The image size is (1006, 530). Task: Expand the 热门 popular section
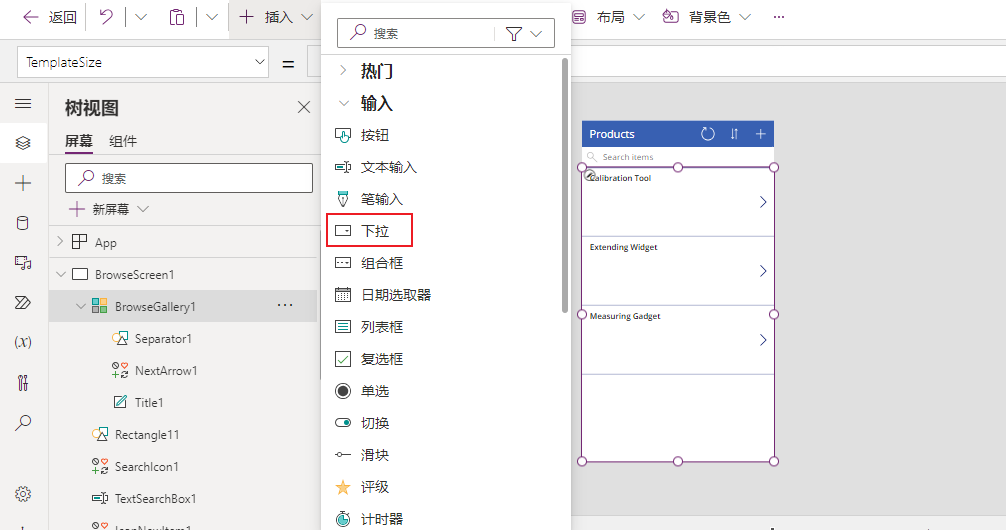click(x=343, y=70)
